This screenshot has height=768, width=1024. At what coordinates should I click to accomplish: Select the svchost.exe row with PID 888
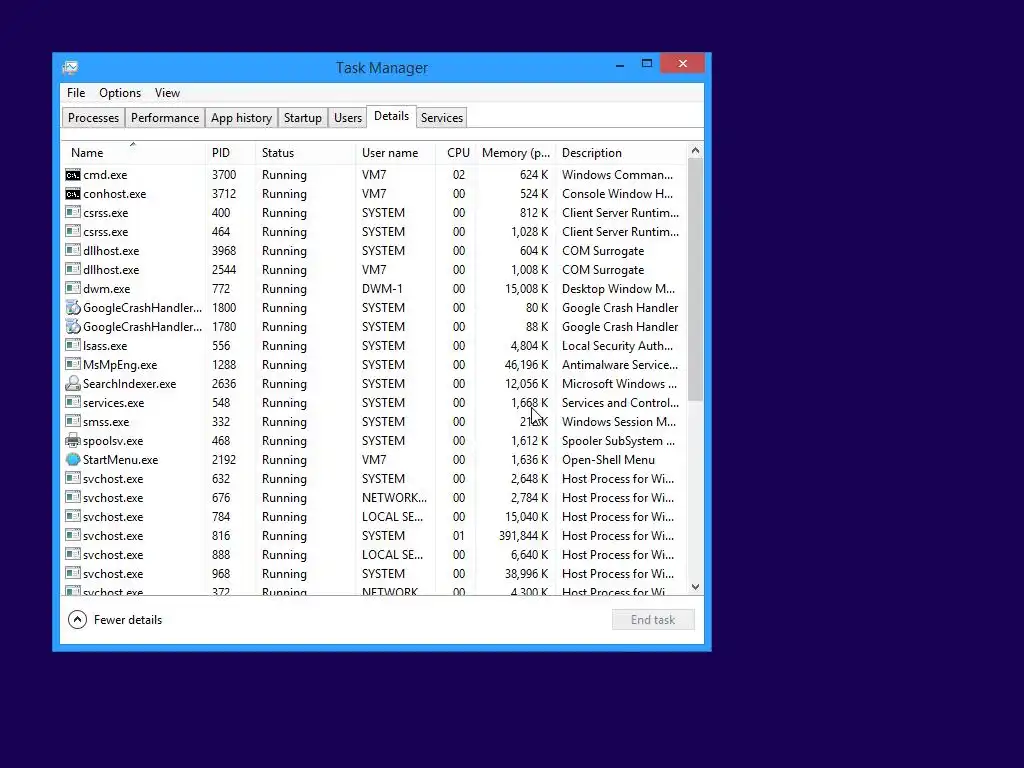pyautogui.click(x=375, y=554)
